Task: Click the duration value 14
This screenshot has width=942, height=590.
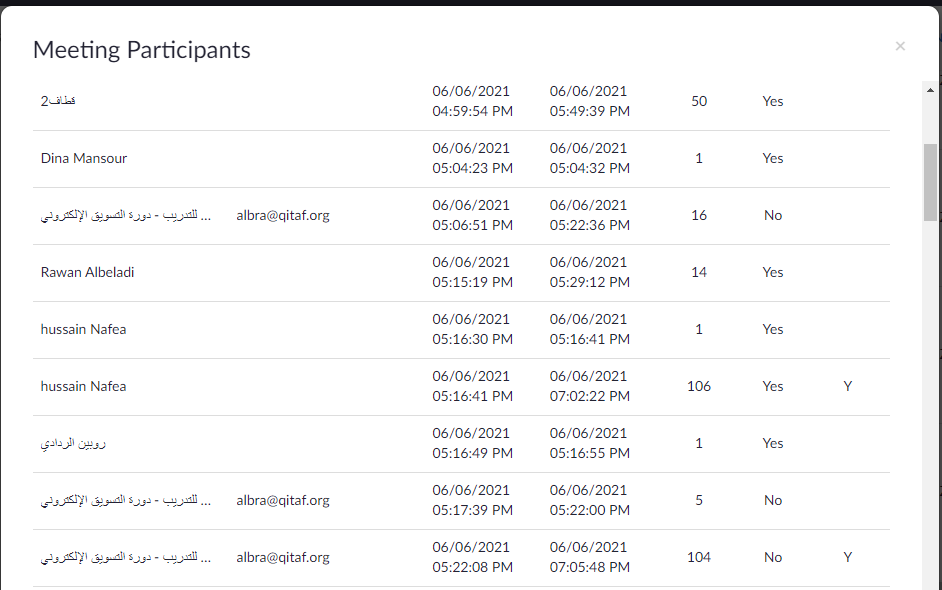Action: 699,272
